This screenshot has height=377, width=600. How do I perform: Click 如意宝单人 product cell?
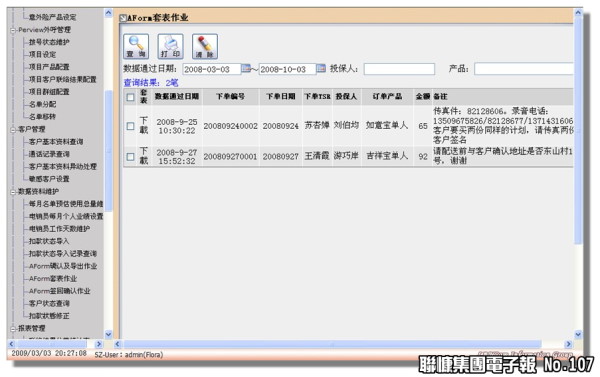point(387,125)
